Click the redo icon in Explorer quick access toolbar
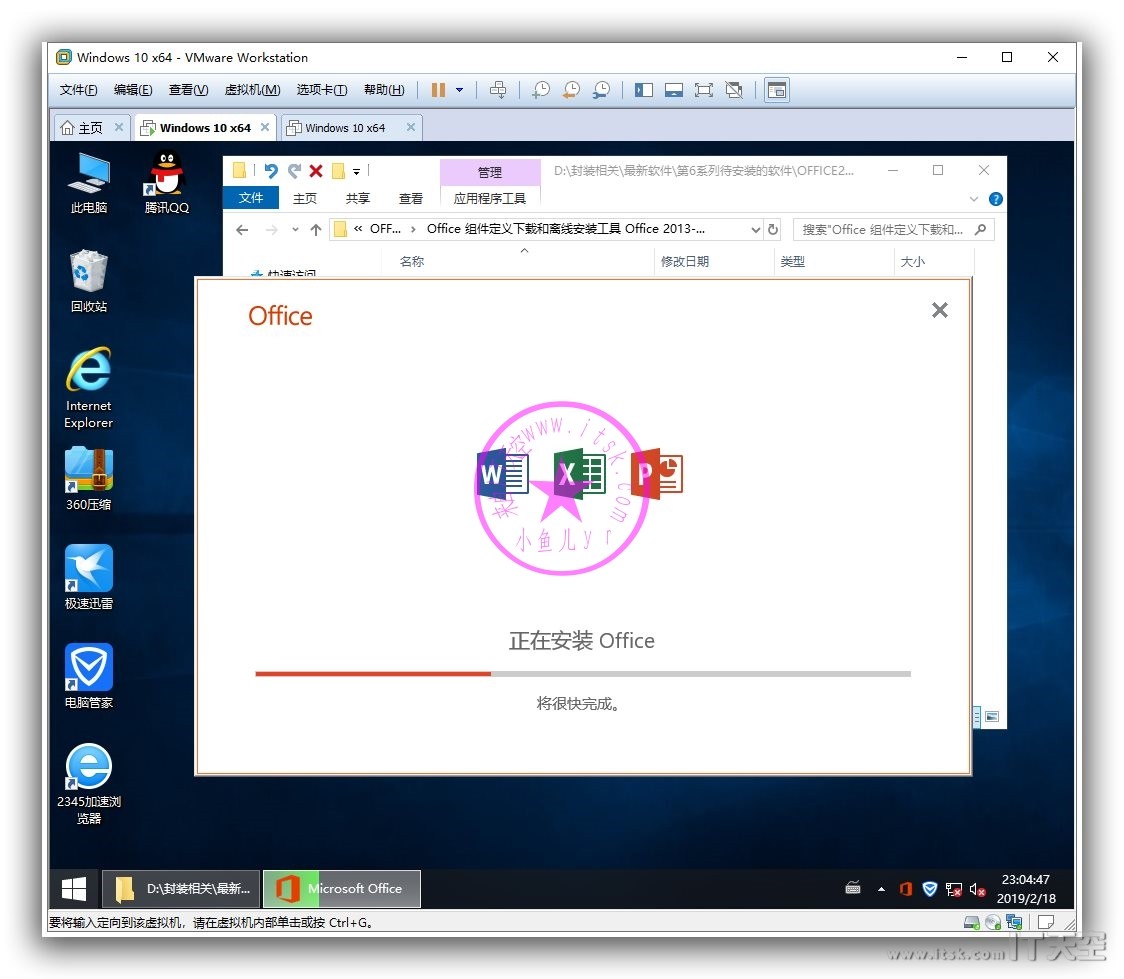Screen dimensions: 1124x979 pyautogui.click(x=294, y=171)
